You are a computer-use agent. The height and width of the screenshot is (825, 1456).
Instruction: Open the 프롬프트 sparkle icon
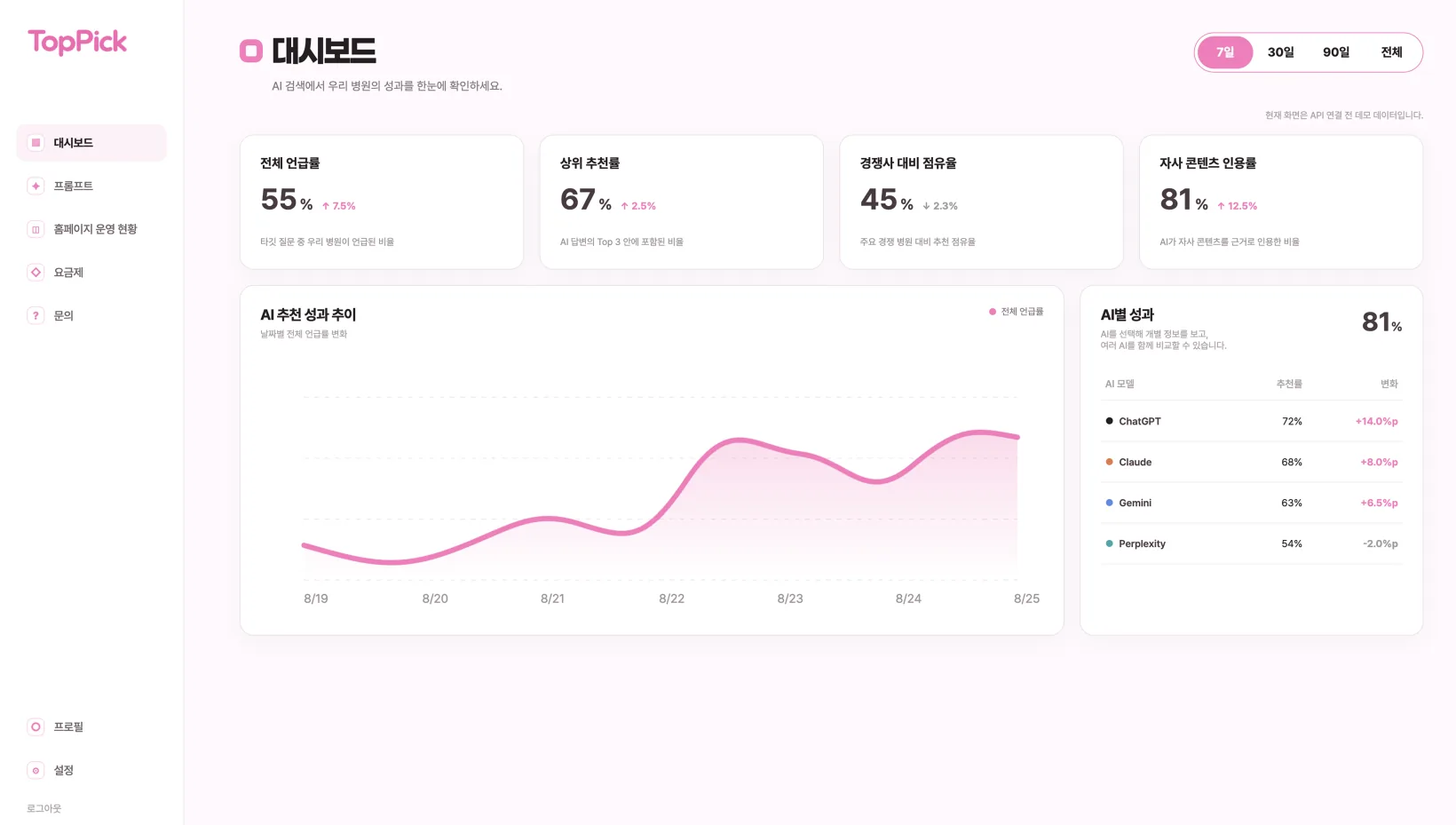point(36,186)
